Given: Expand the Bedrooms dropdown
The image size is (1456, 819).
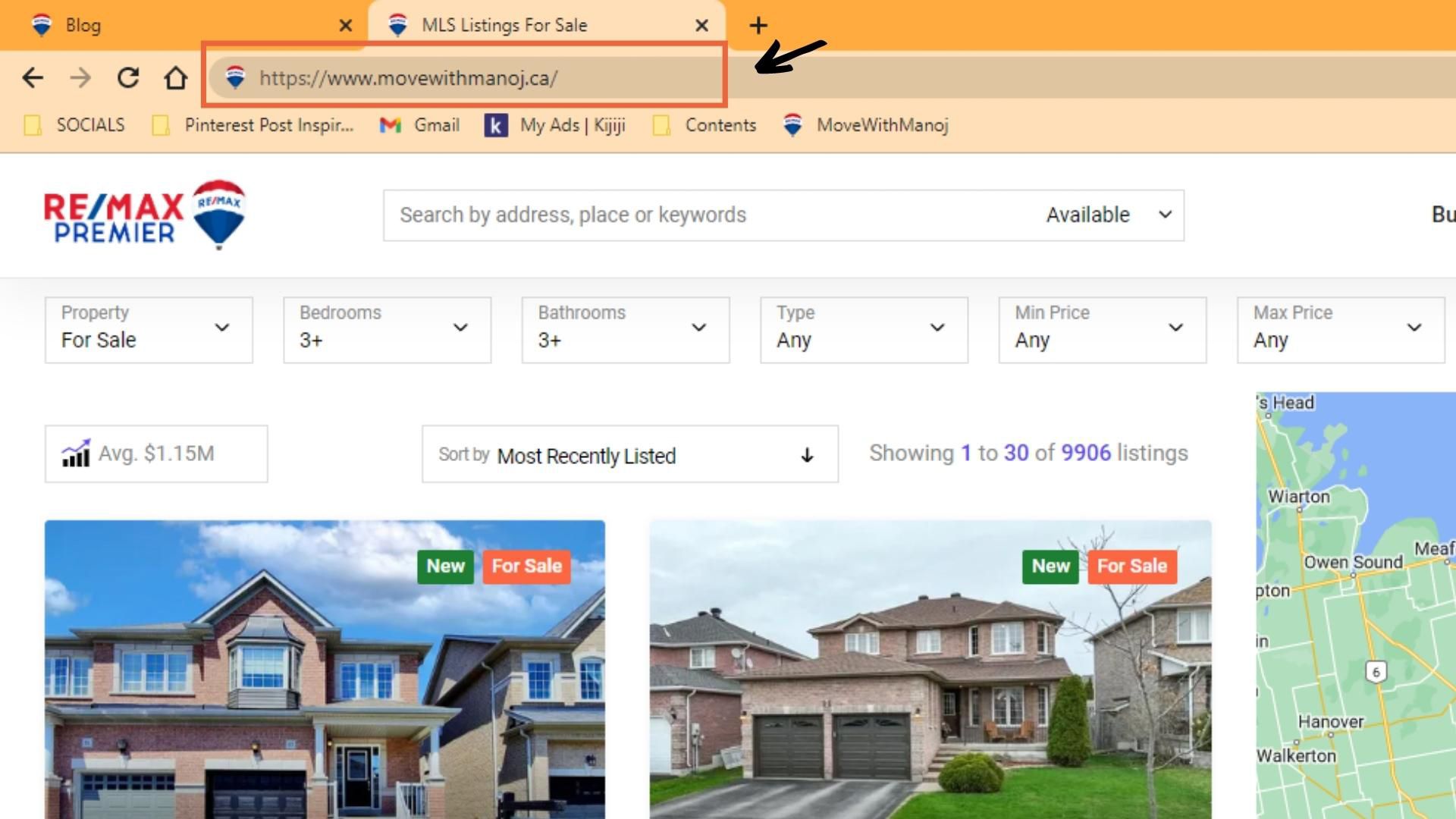Looking at the screenshot, I should point(387,329).
